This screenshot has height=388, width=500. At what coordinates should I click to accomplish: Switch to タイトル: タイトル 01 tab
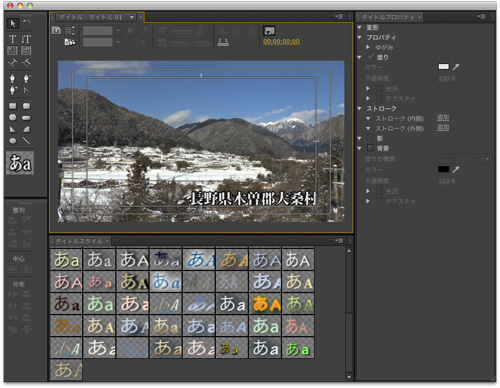coord(91,17)
